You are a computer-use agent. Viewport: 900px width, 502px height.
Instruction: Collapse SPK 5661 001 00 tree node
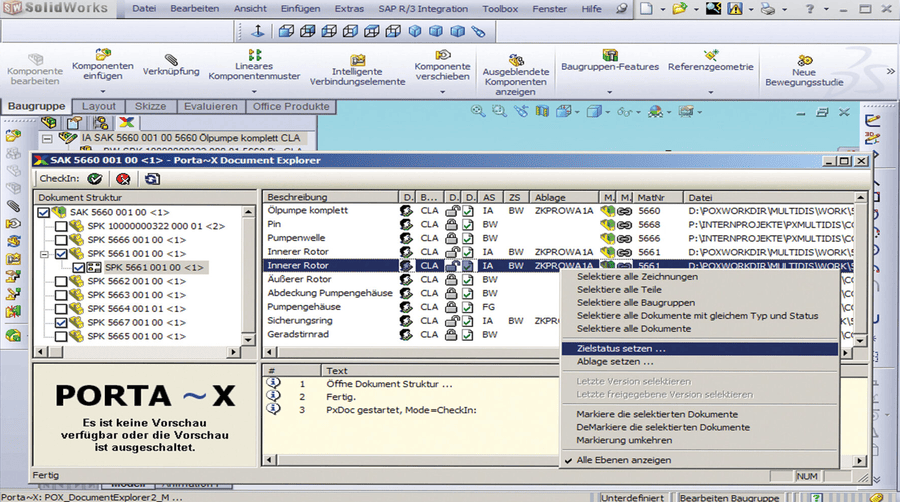point(44,254)
